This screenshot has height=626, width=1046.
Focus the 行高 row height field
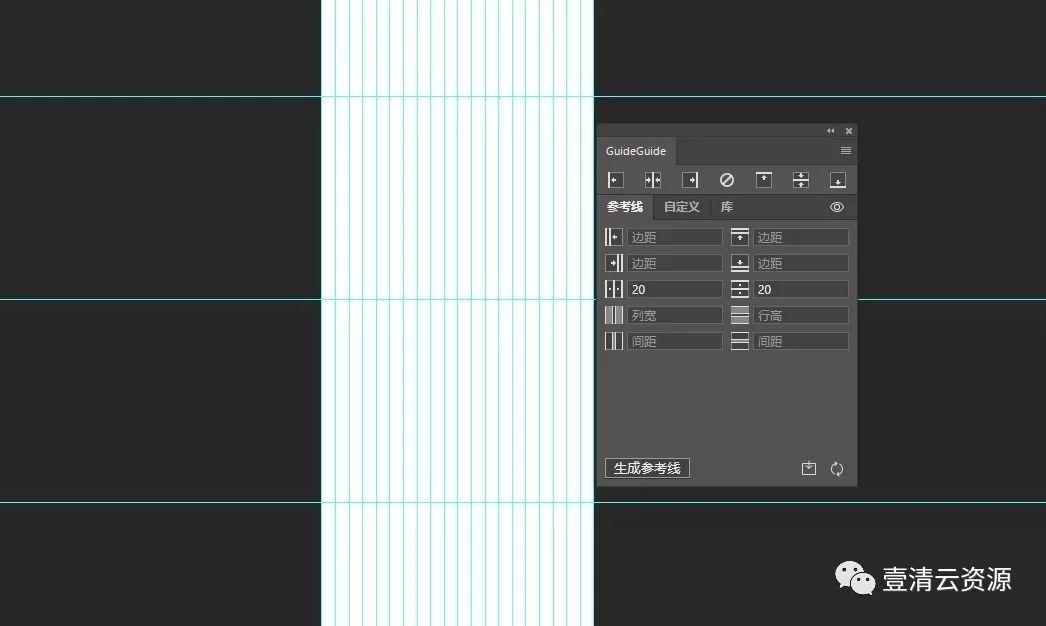[x=801, y=315]
